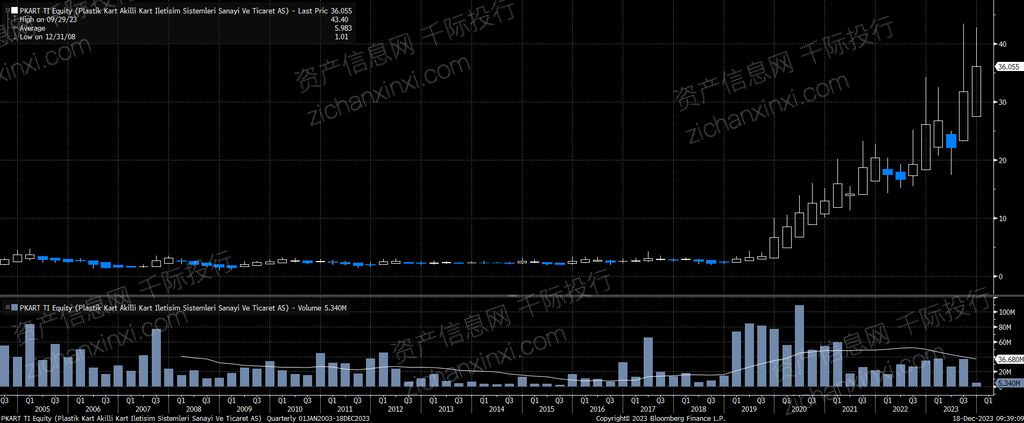The image size is (1024, 423).
Task: Click the blue Q2 2023 down candlestick
Action: tap(951, 140)
